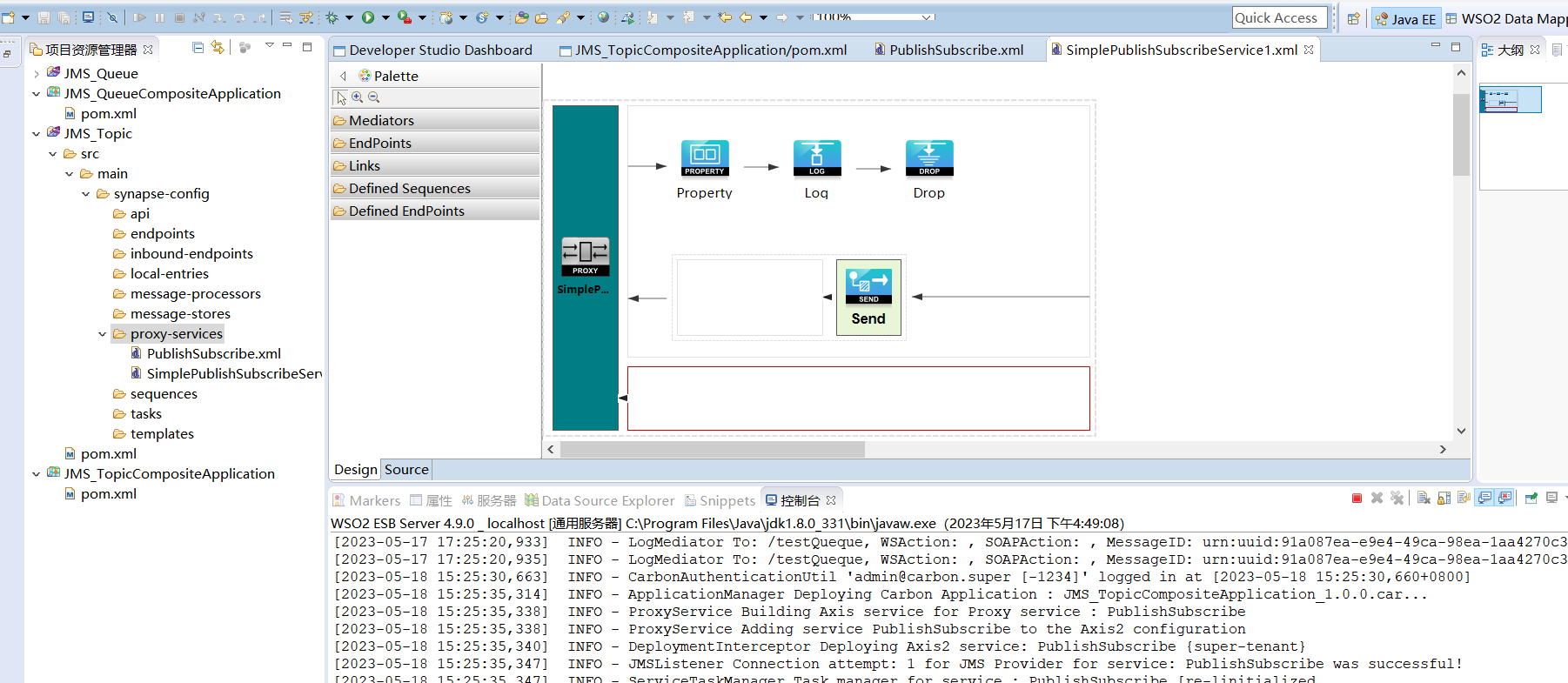Image resolution: width=1568 pixels, height=683 pixels.
Task: Collapse the JMS_QueueCompositeApplication project
Action: point(36,94)
